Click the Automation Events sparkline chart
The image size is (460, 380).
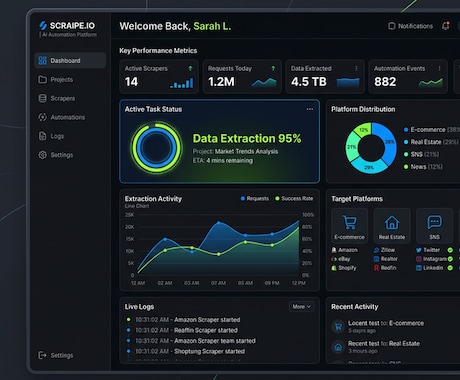[x=431, y=82]
